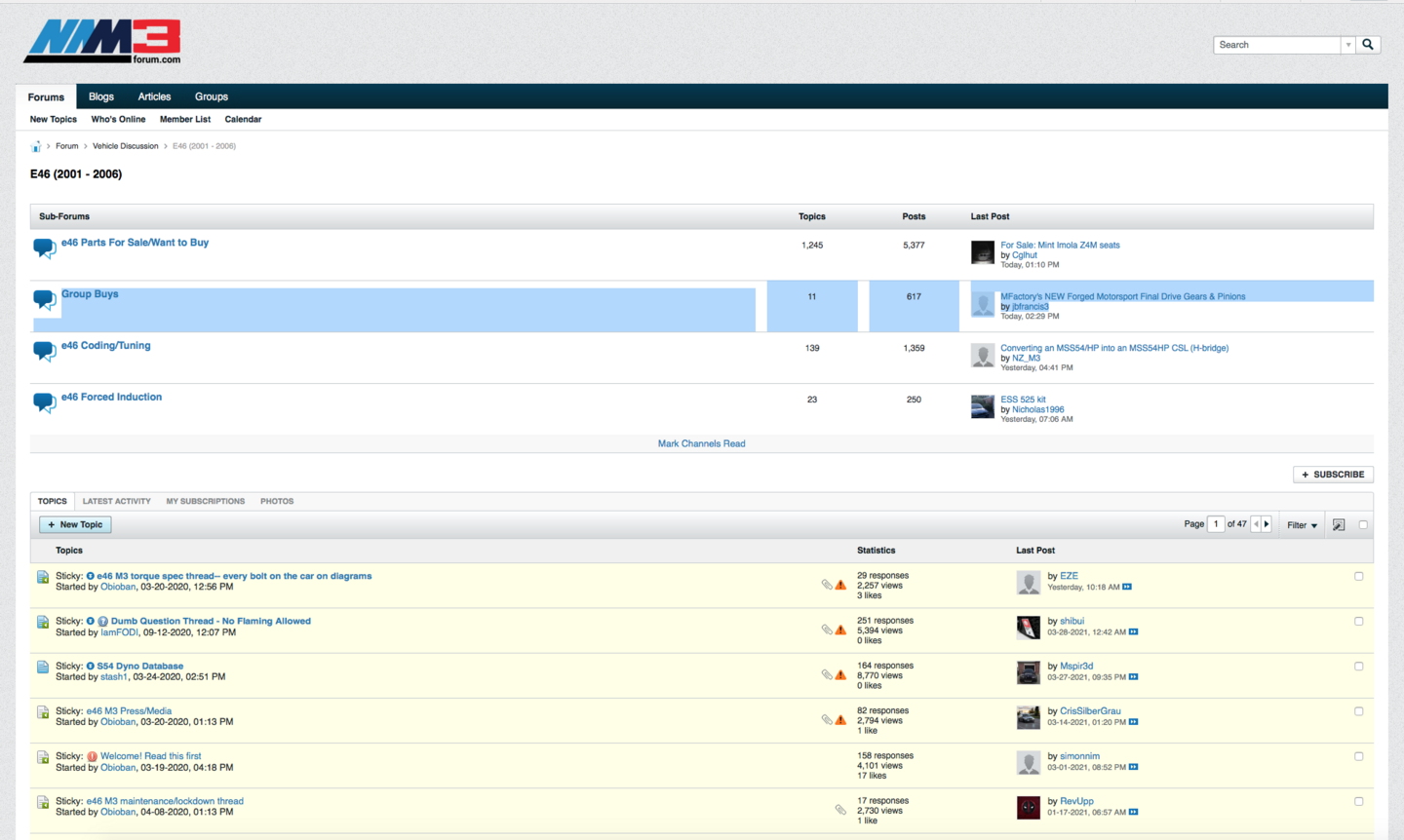Click Mark Channels Read link
This screenshot has height=840, width=1404.
(x=701, y=443)
